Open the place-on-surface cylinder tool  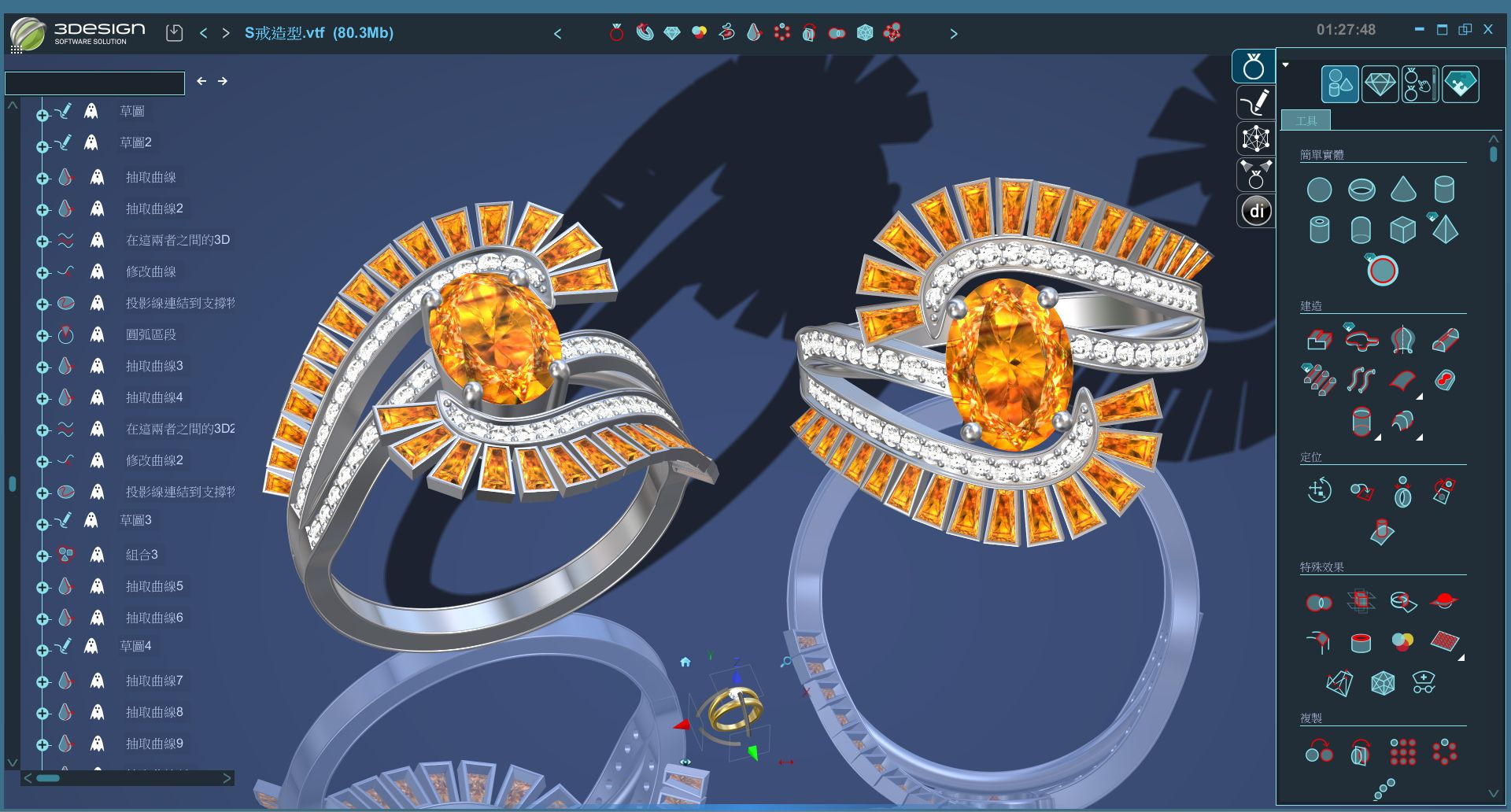[x=1382, y=532]
